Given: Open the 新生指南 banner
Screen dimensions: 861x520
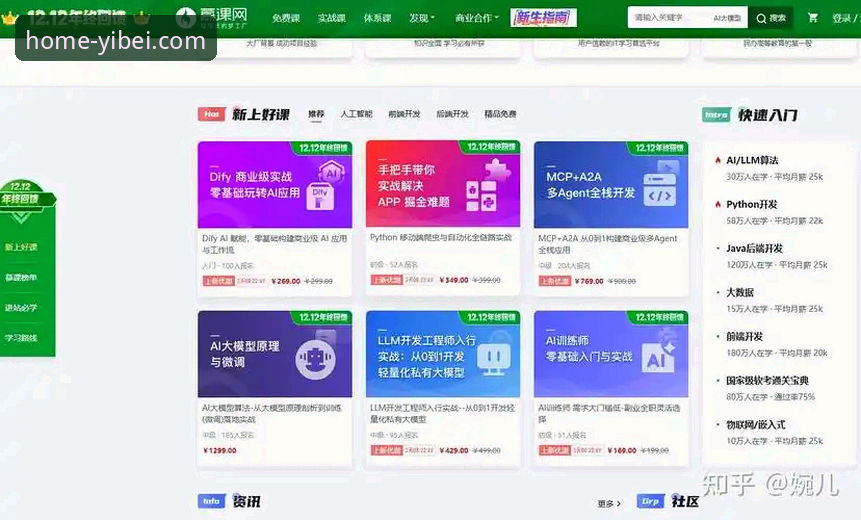Looking at the screenshot, I should (543, 18).
